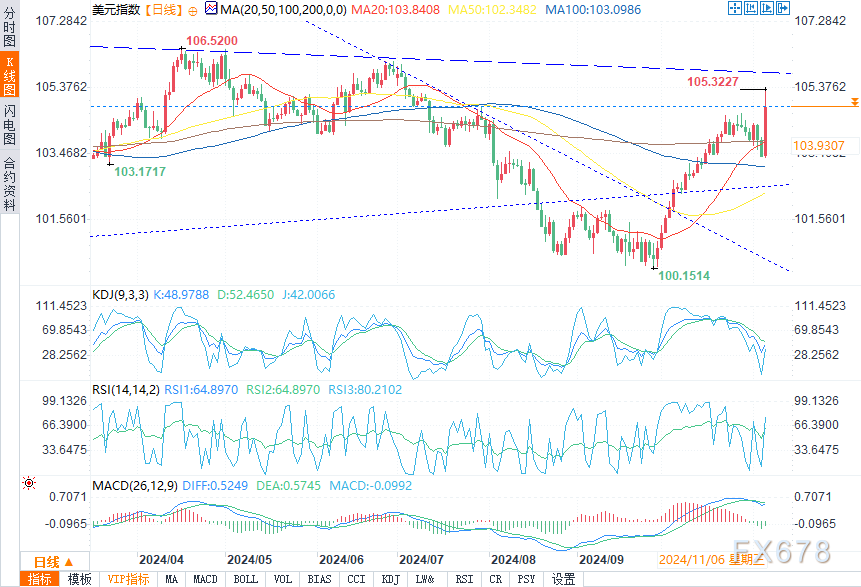The width and height of the screenshot is (861, 587).
Task: Toggle the BOLL indicator in bottom bar
Action: tap(245, 579)
